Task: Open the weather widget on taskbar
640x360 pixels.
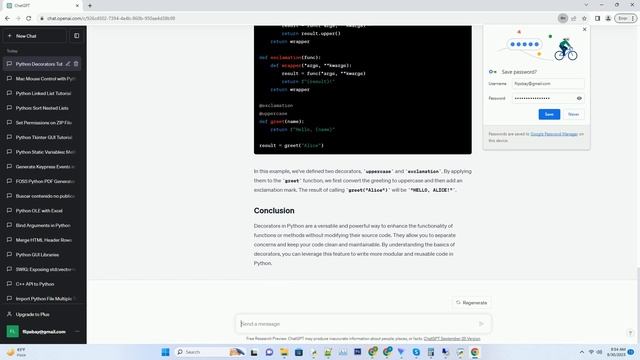Action: [17, 352]
